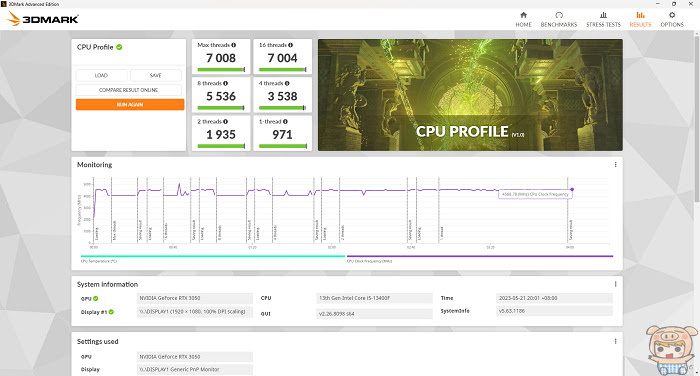Click info icon beside 16 threads
The width and height of the screenshot is (700, 376).
click(x=291, y=45)
